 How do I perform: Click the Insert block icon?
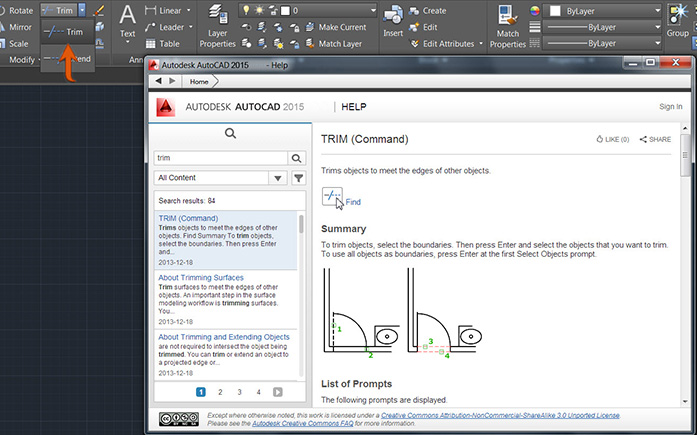pyautogui.click(x=393, y=21)
